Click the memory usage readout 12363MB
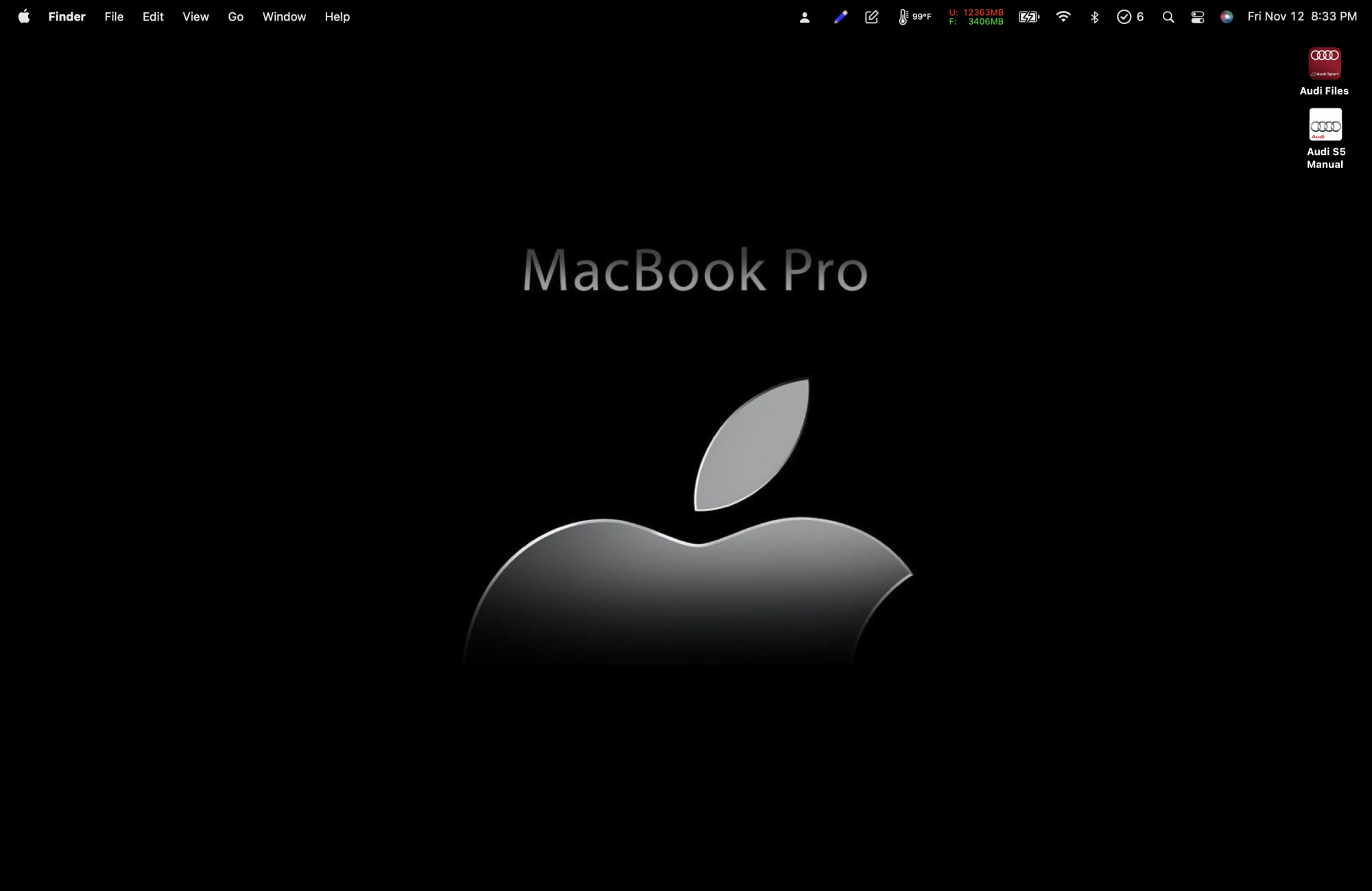The height and width of the screenshot is (891, 1372). point(976,16)
